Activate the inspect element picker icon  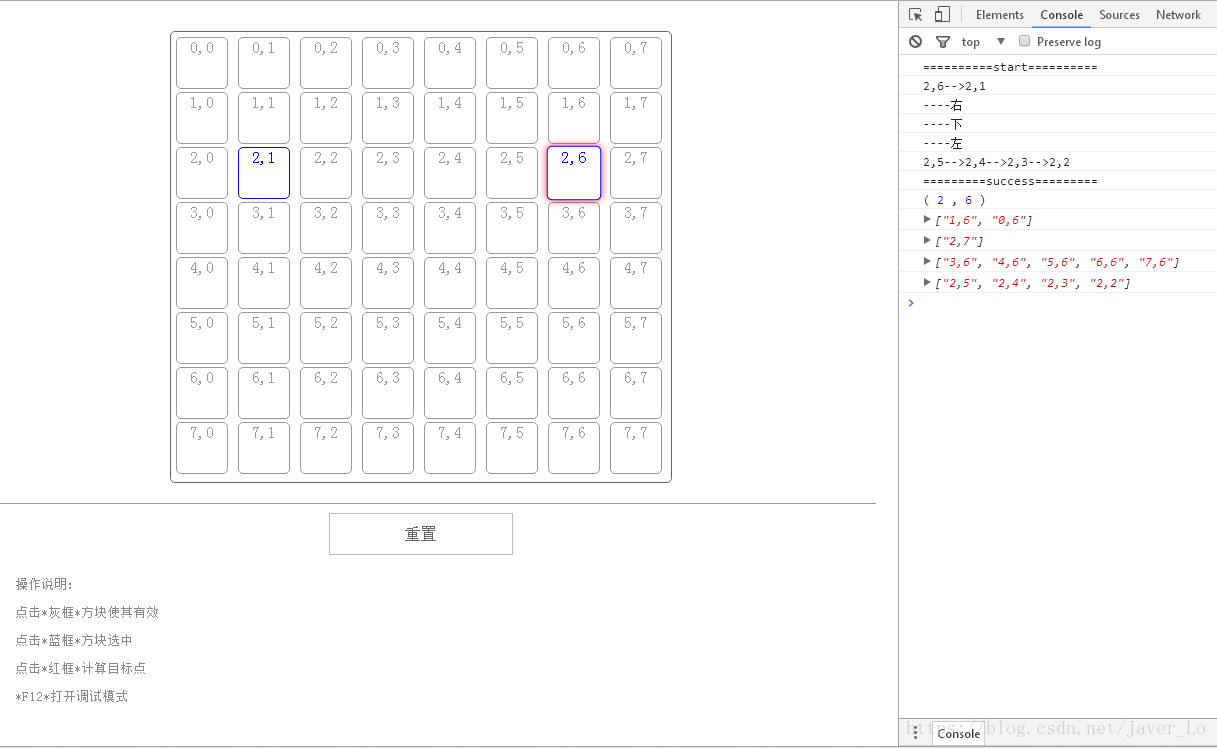tap(915, 15)
